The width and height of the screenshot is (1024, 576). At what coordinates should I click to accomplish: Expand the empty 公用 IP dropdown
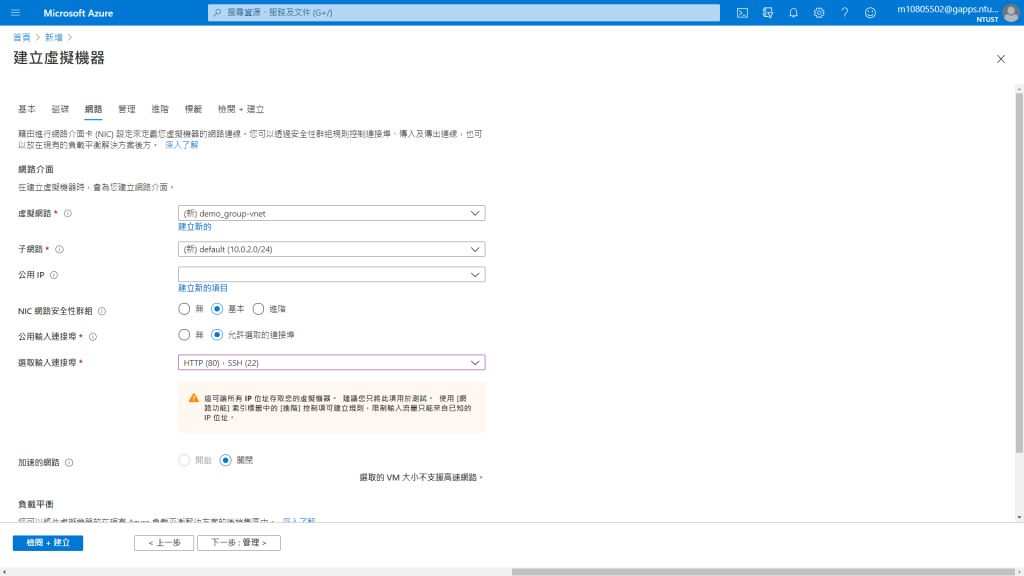(x=331, y=275)
